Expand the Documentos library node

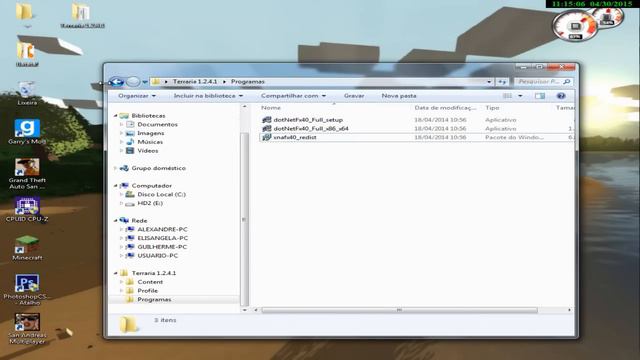click(122, 124)
